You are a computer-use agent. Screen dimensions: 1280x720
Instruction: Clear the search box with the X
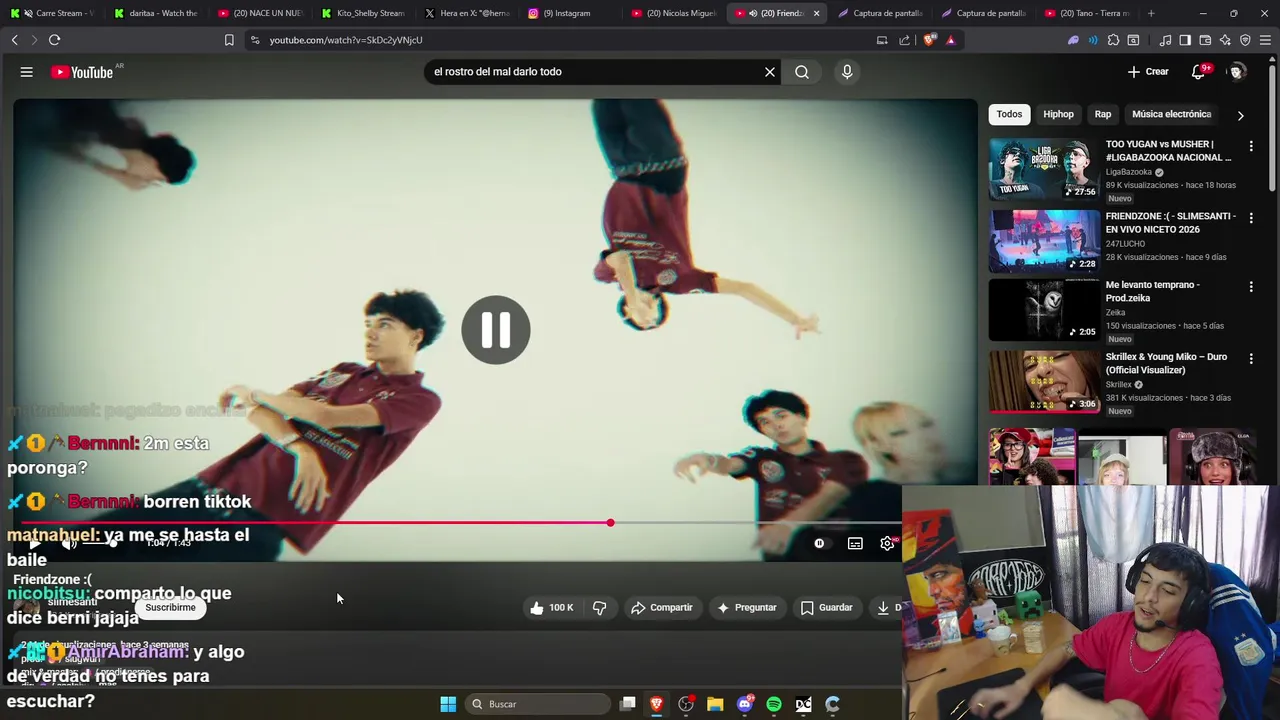(770, 72)
